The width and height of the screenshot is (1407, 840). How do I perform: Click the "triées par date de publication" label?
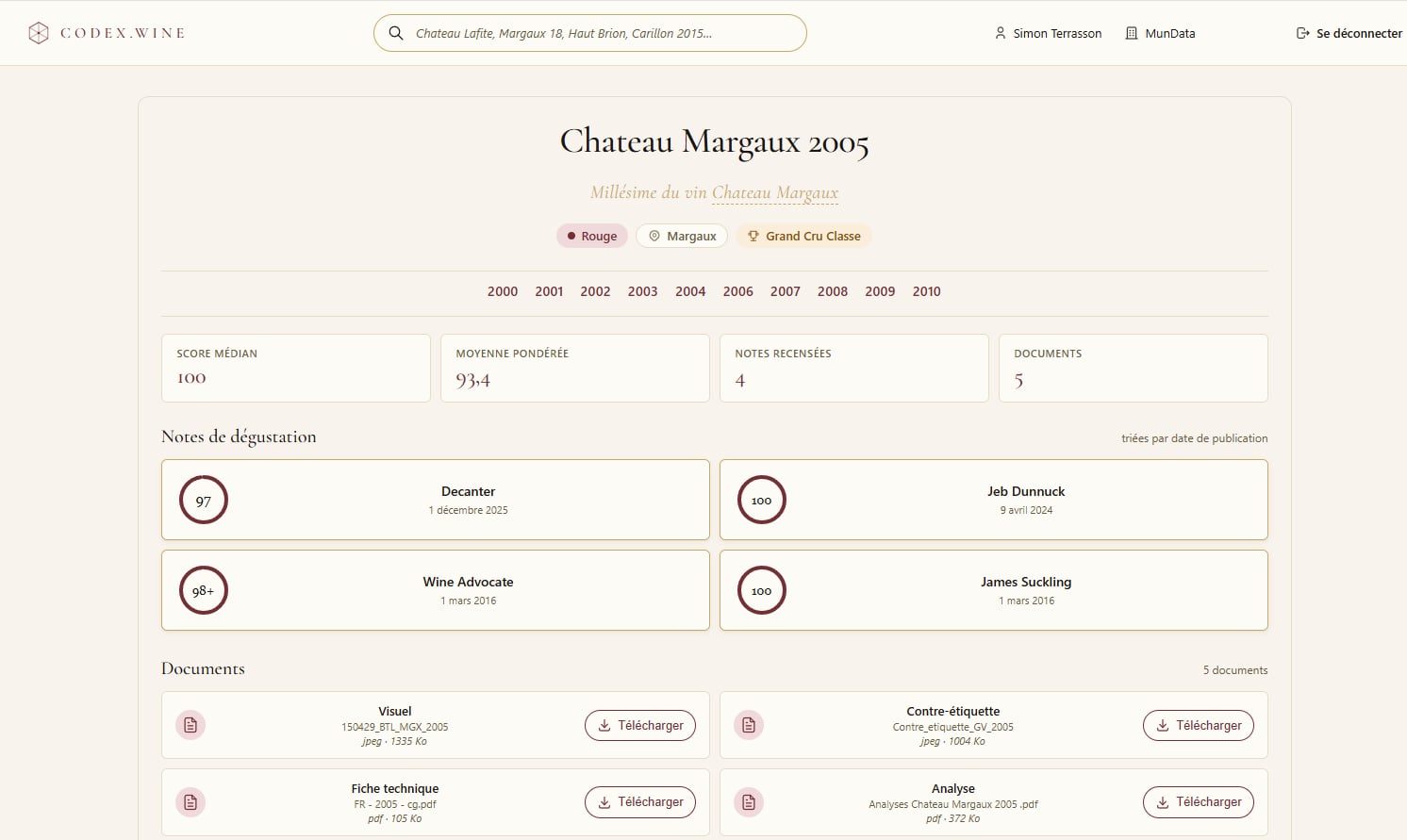click(1195, 438)
